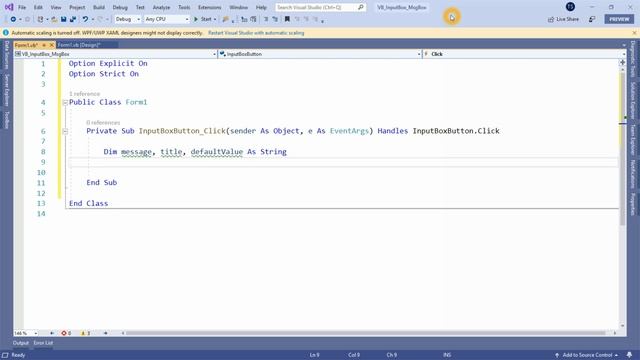Click Restart Visual Studio with automatic scaling link
Image resolution: width=640 pixels, height=360 pixels.
tap(256, 33)
